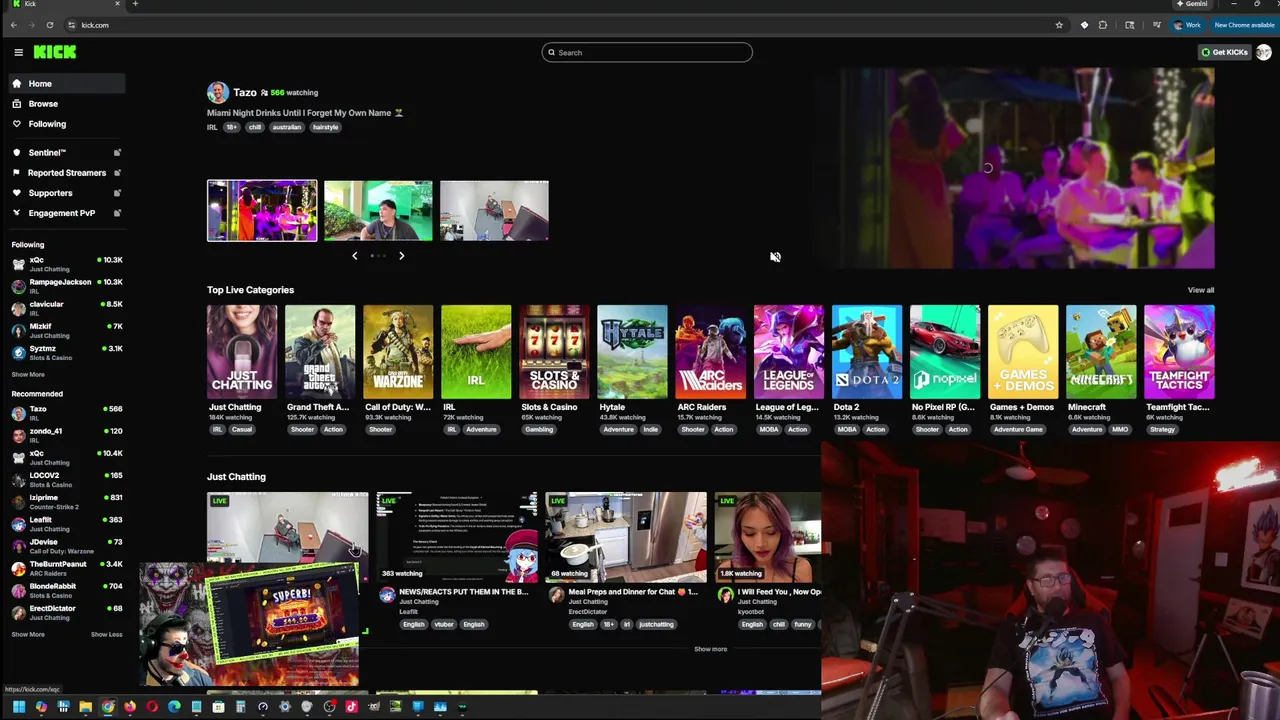This screenshot has height=720, width=1280.
Task: Open Sentinel in the sidebar
Action: pos(47,153)
